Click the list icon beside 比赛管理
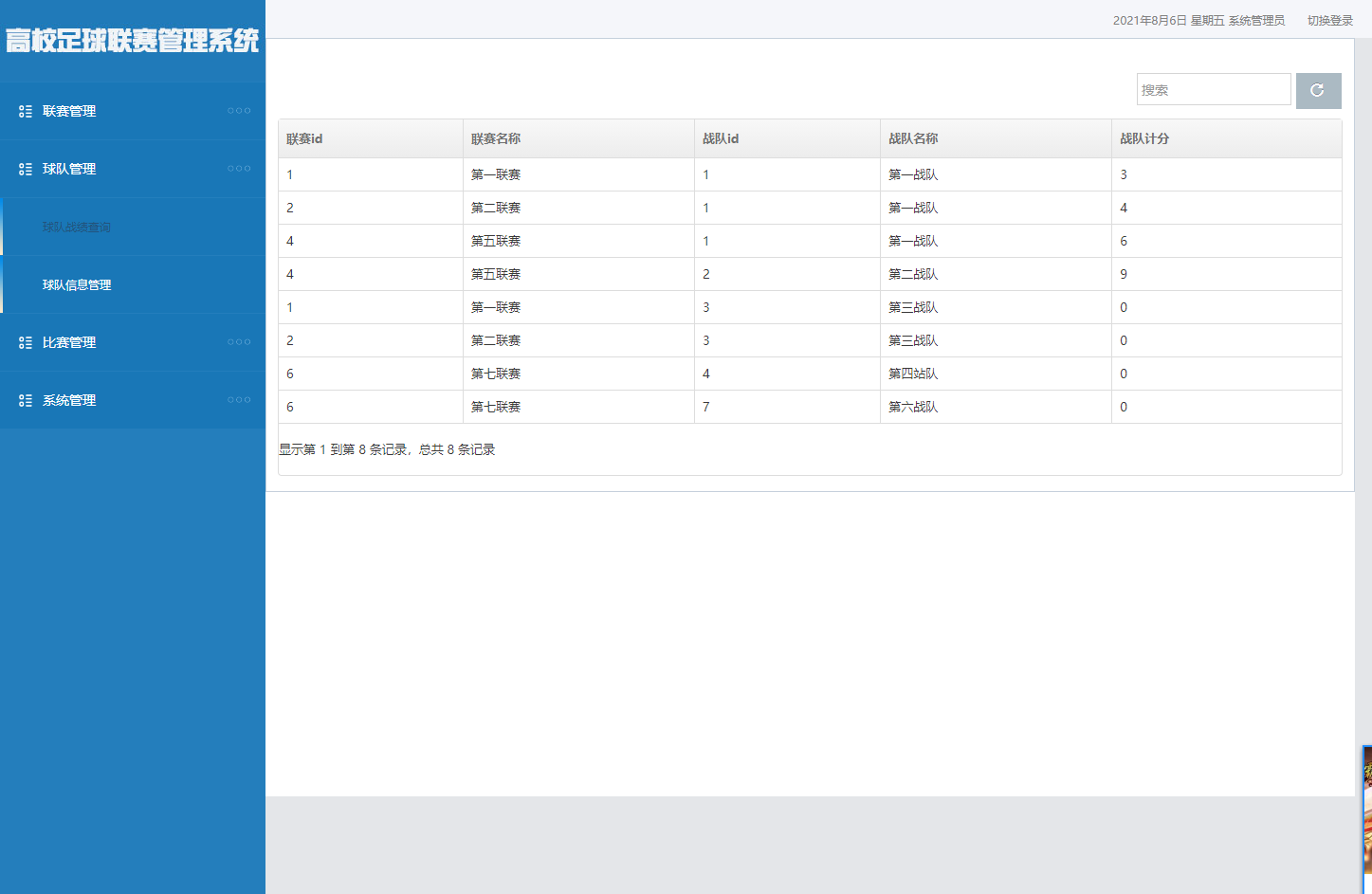1372x894 pixels. click(x=26, y=342)
